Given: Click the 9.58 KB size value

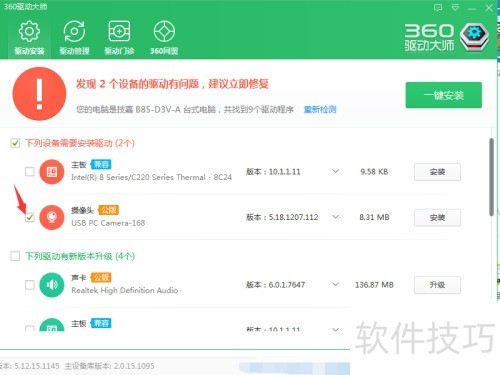Looking at the screenshot, I should (x=374, y=172).
